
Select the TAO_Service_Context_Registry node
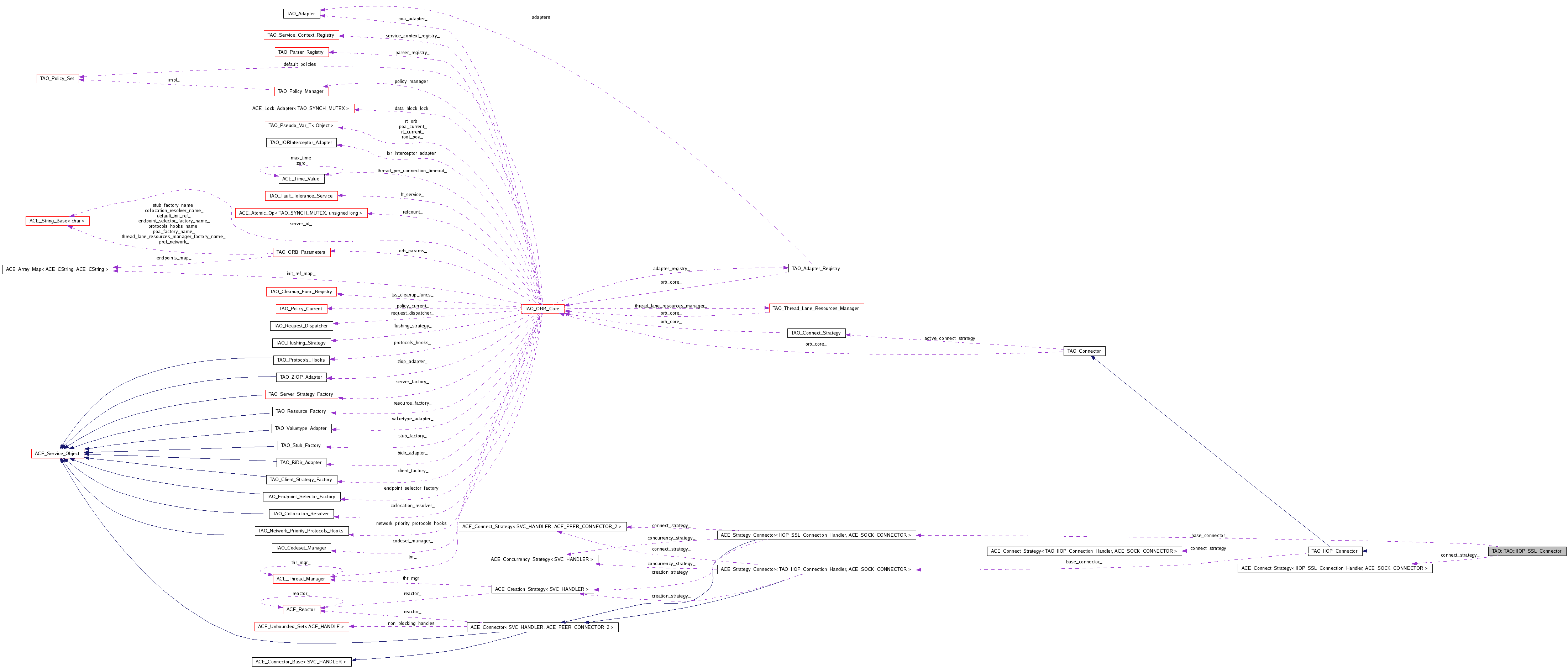coord(301,35)
